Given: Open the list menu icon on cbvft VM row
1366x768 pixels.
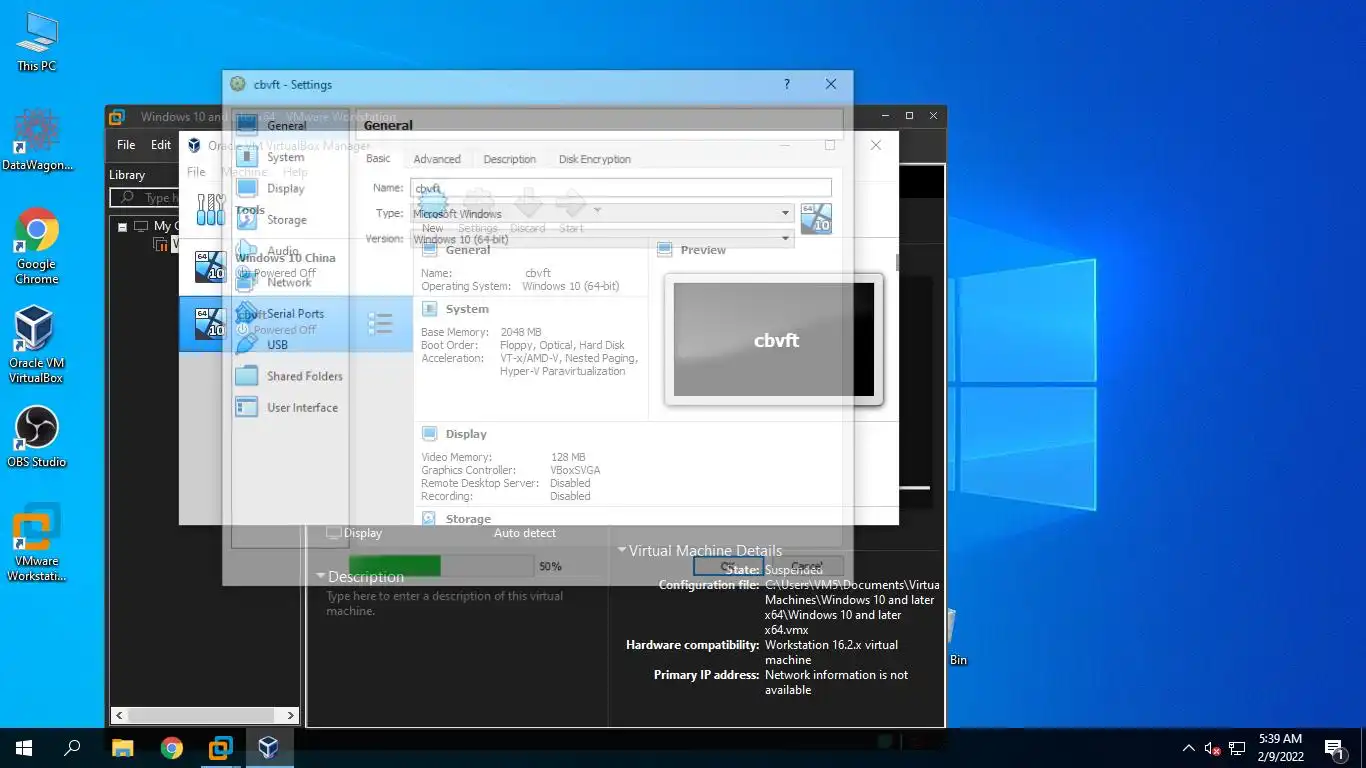Looking at the screenshot, I should click(x=380, y=323).
